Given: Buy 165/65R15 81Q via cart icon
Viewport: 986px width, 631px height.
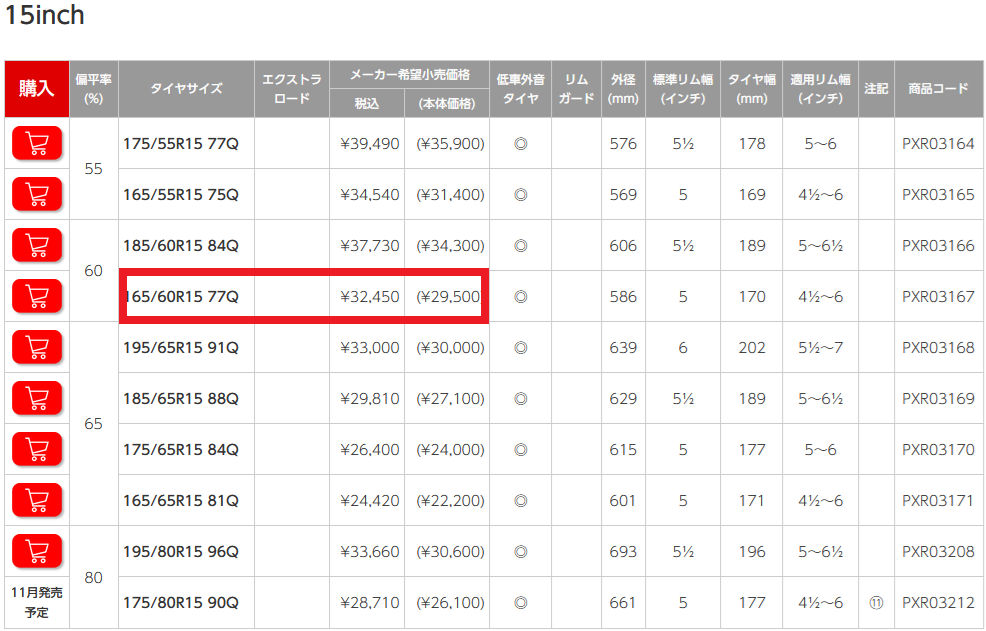Looking at the screenshot, I should [37, 500].
